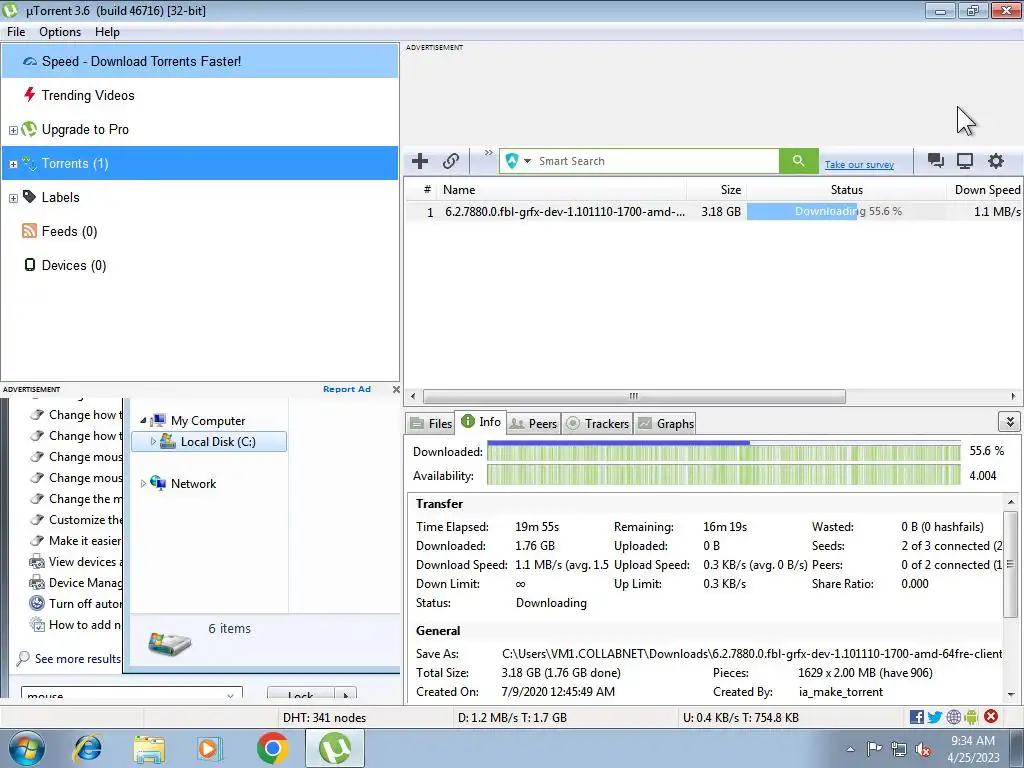Click the shield search provider icon
Screen dimensions: 1024x768
pos(512,161)
